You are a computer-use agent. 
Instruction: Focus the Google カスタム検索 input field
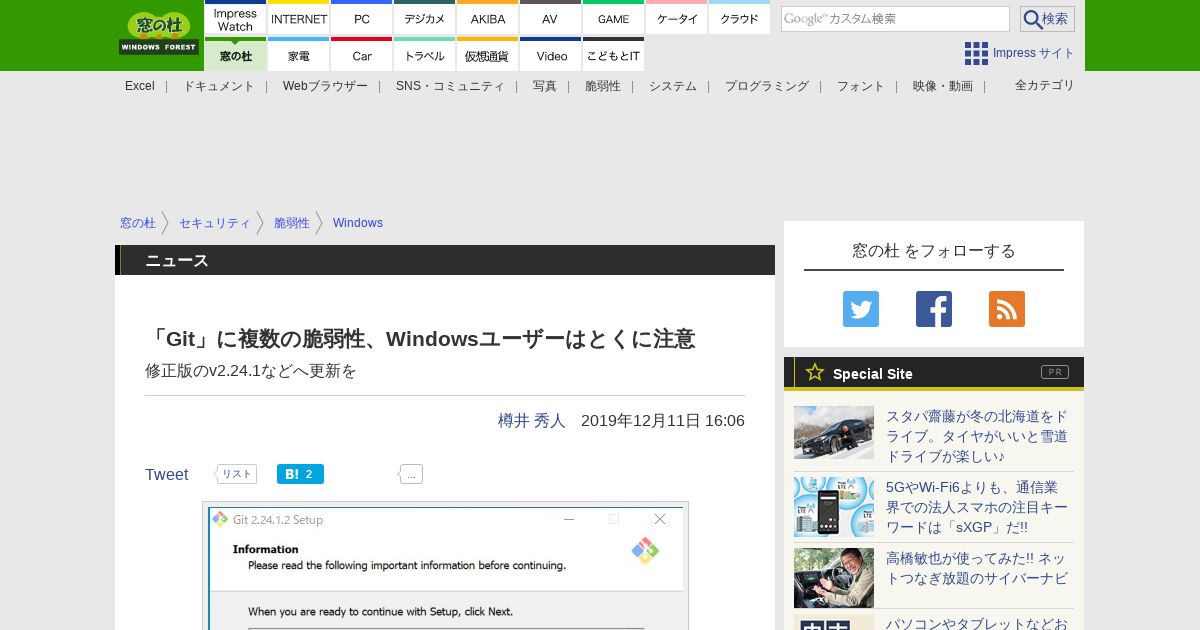(x=895, y=19)
